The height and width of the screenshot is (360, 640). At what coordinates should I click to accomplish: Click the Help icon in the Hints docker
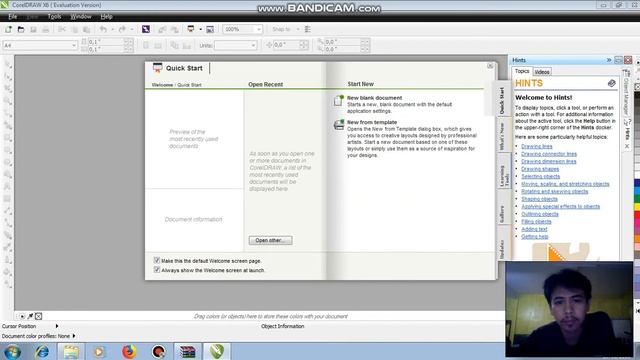click(611, 83)
